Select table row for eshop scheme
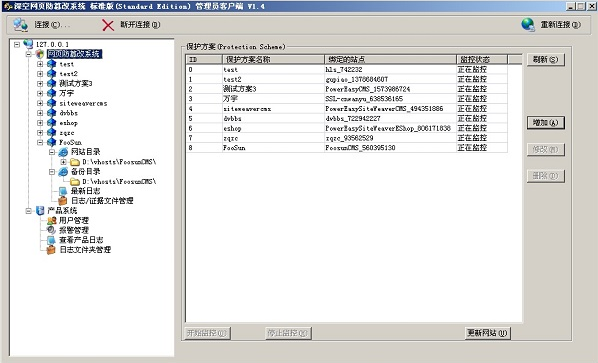Screen dimensions: 598x363 coord(347,128)
